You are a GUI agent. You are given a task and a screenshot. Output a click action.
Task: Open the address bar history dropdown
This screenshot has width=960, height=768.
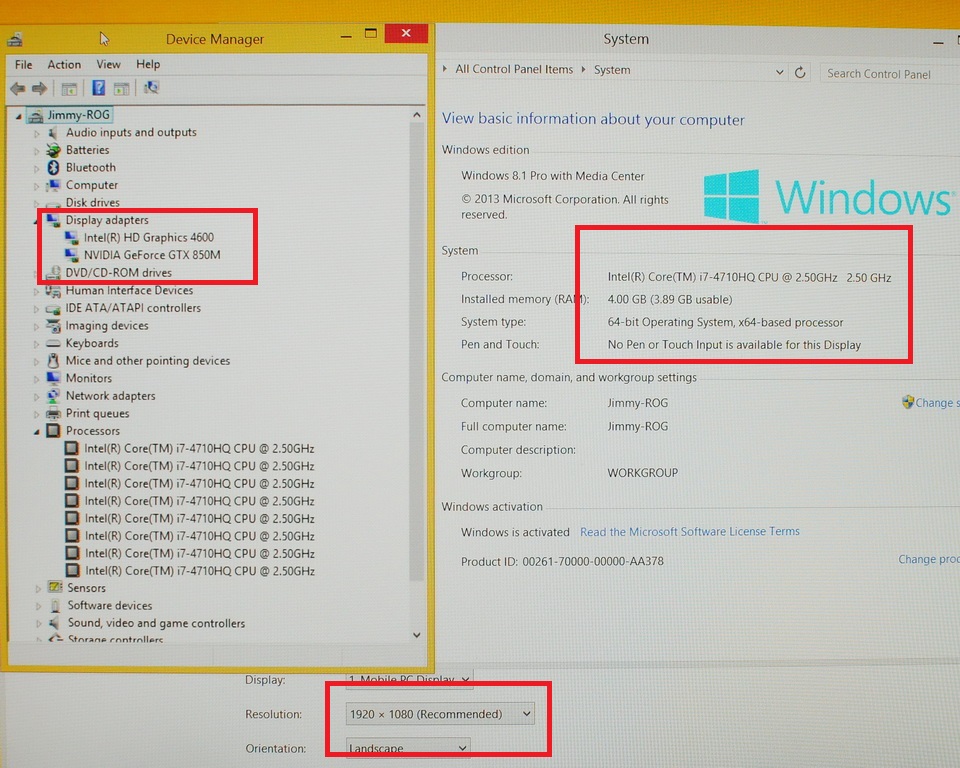(779, 72)
